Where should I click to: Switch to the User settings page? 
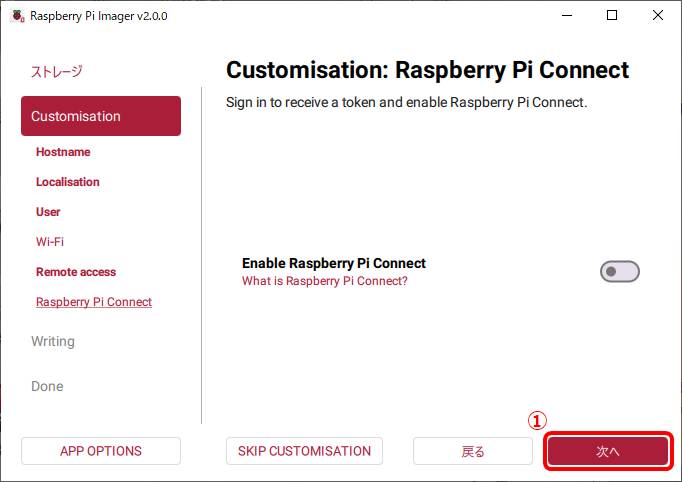[x=48, y=212]
